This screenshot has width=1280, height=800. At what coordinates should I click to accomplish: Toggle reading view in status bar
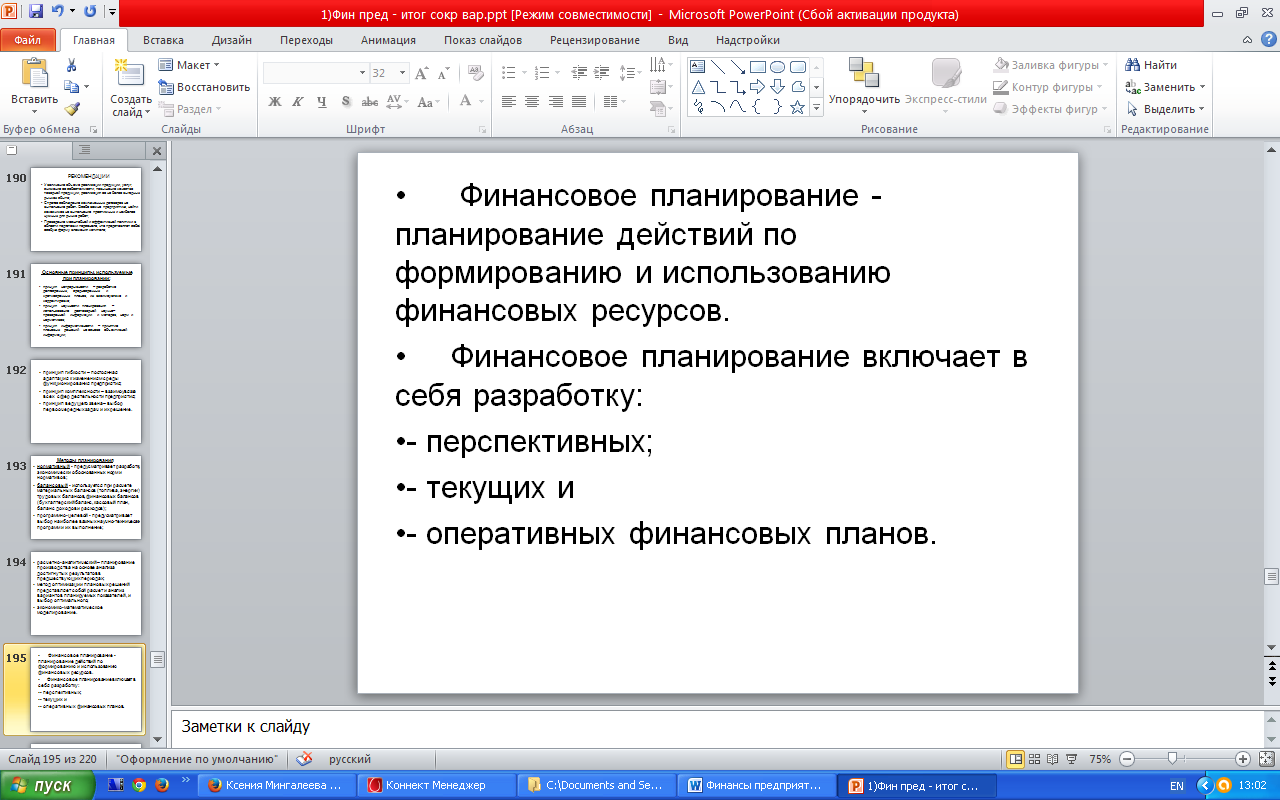click(1053, 759)
